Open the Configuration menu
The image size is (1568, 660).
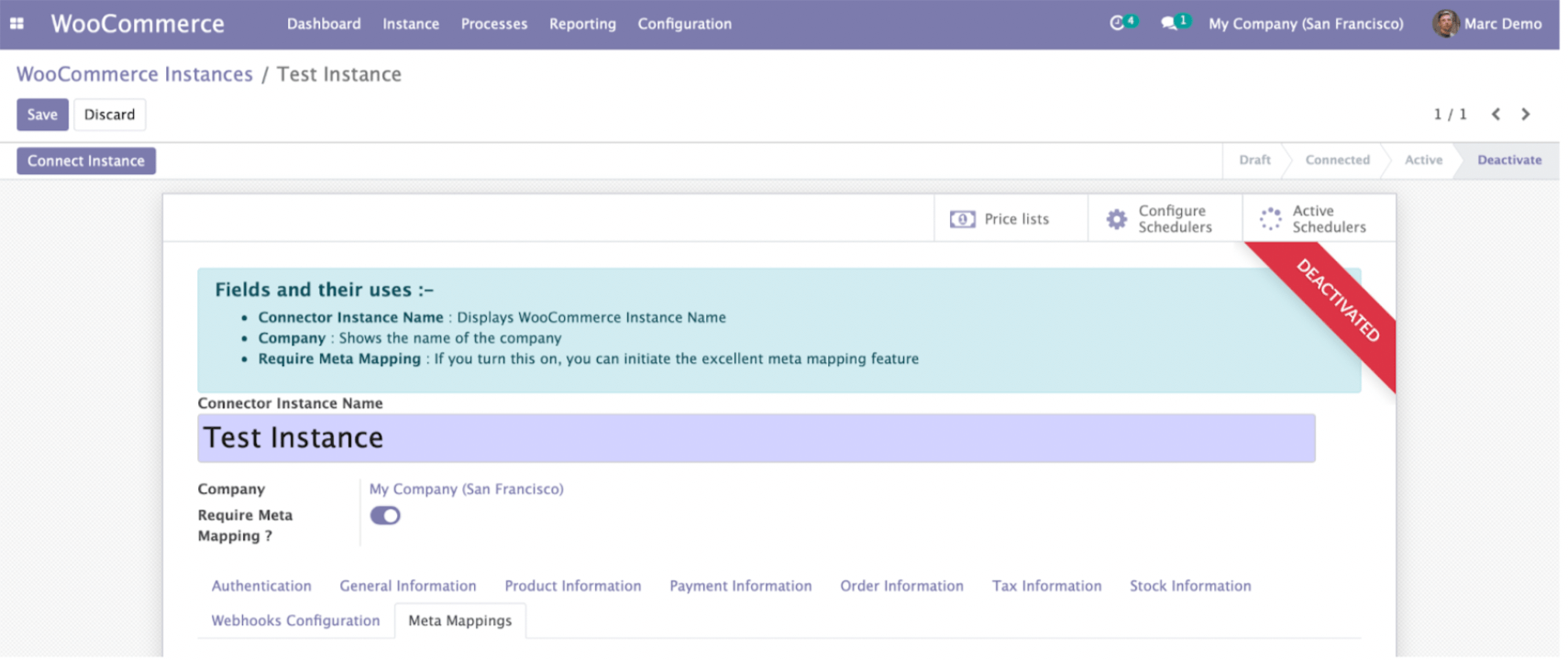click(684, 24)
